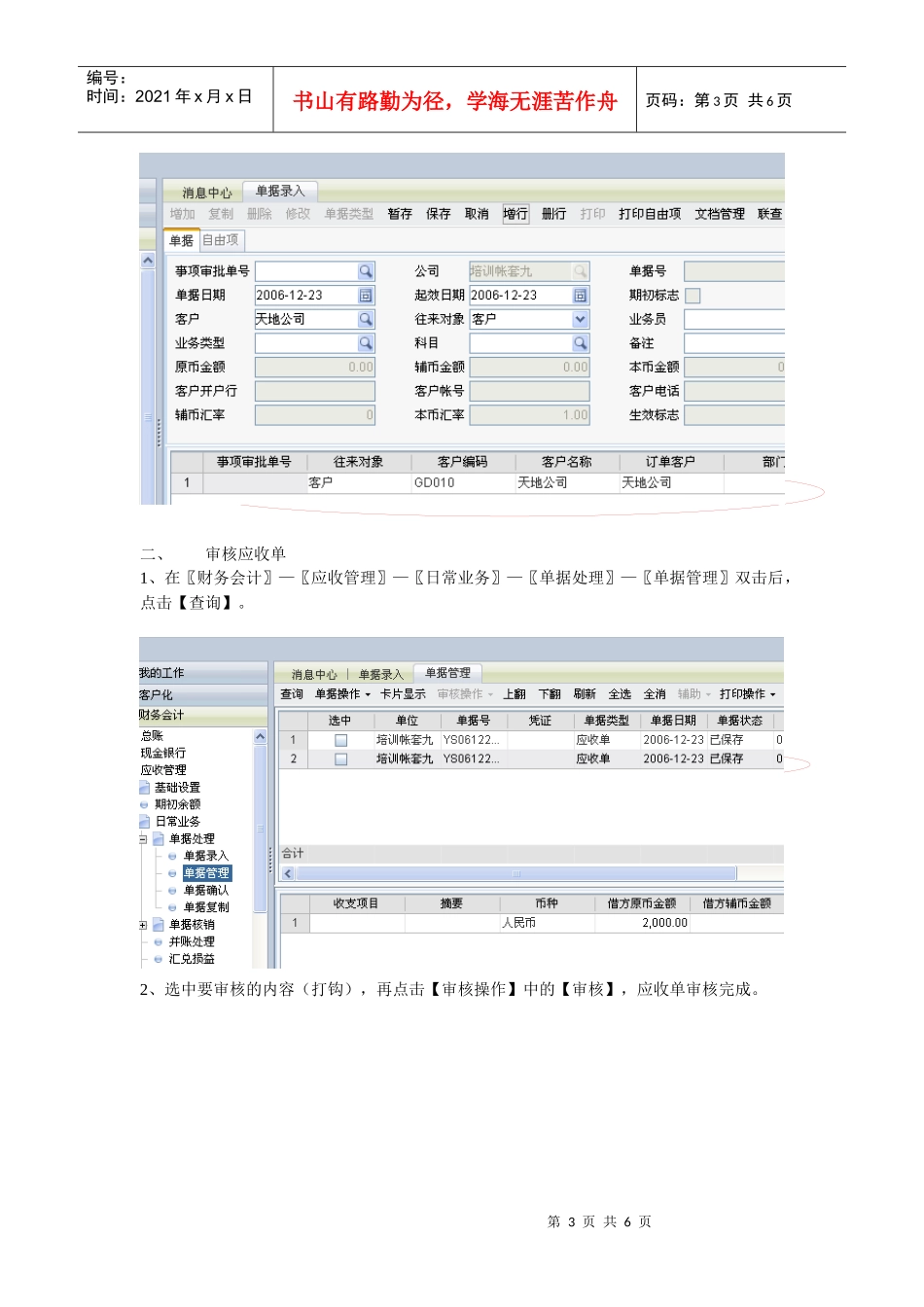Click bullet icon of 期初余额
This screenshot has height=1307, width=924.
pos(144,805)
